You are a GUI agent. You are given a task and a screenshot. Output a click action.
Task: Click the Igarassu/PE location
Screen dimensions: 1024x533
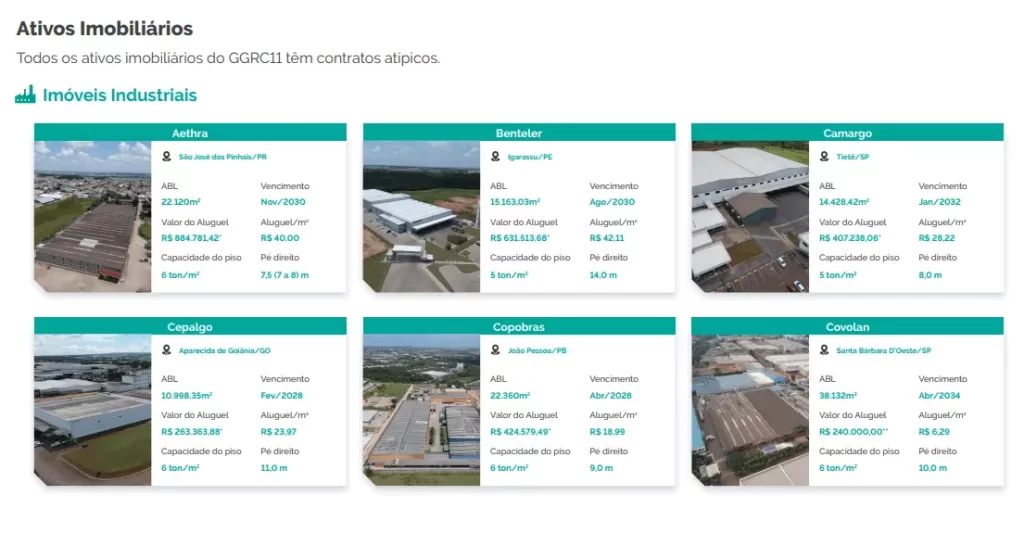pos(530,157)
